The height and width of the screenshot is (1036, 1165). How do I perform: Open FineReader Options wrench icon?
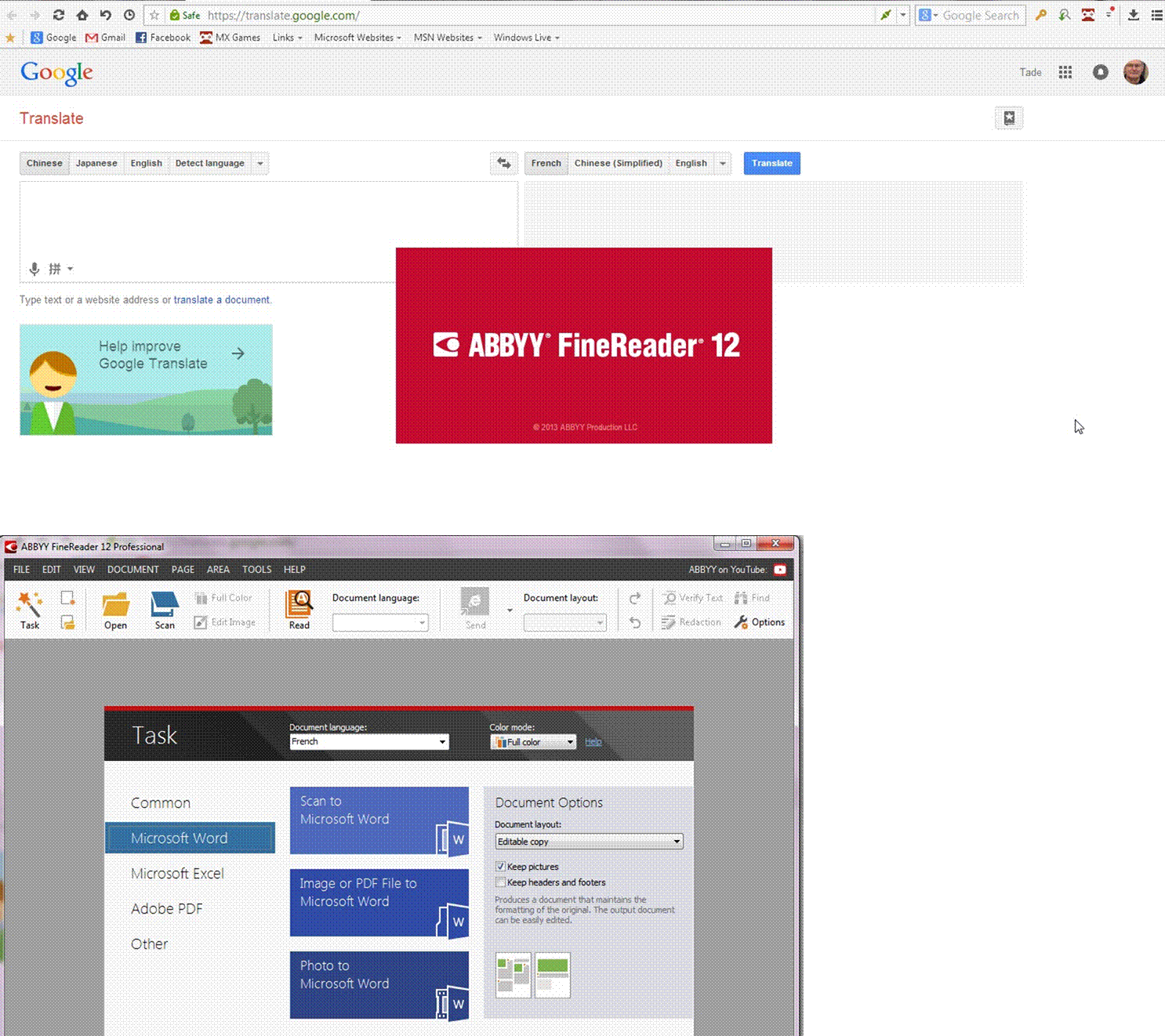pyautogui.click(x=760, y=622)
